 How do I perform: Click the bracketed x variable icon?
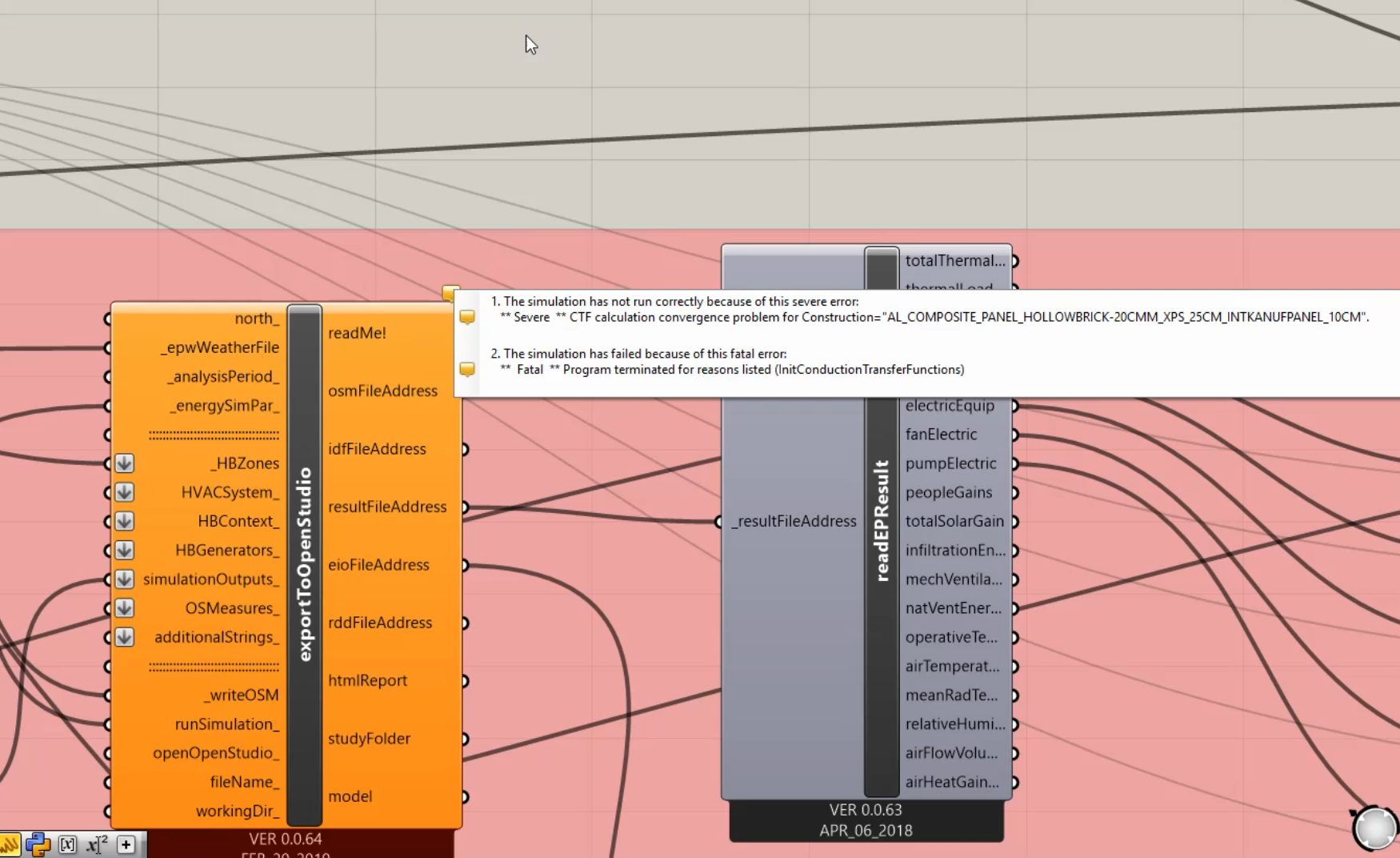coord(67,844)
